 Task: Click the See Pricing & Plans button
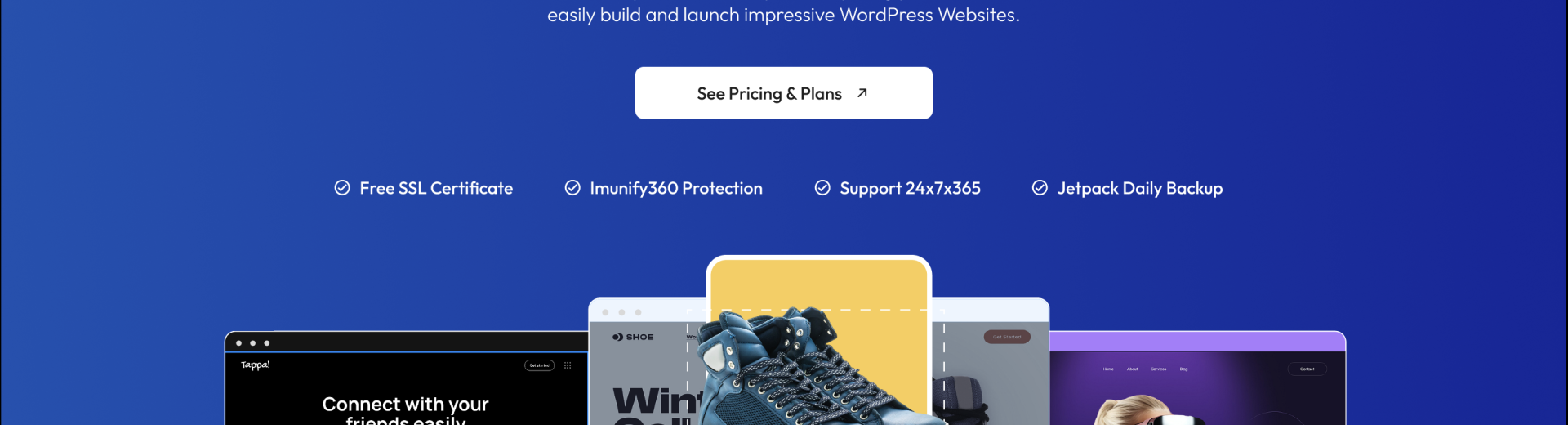pos(783,93)
